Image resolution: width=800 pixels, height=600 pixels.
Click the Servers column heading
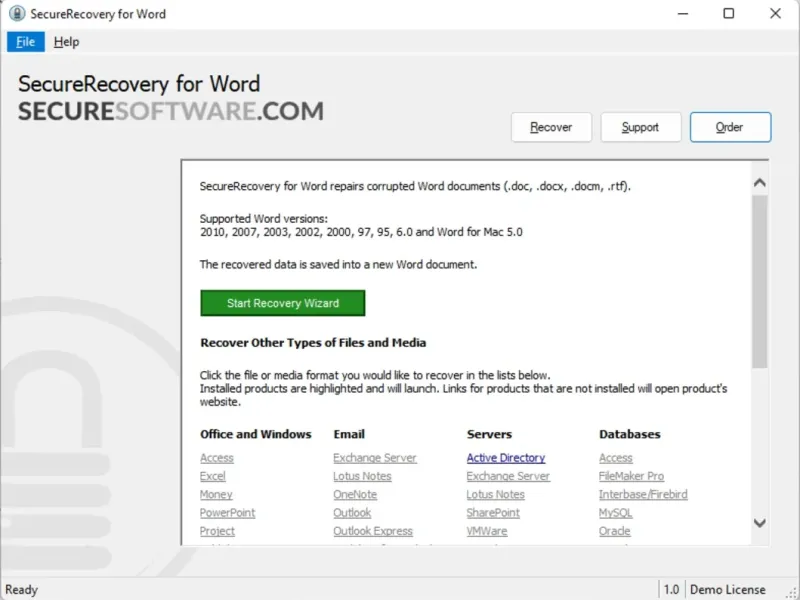[x=489, y=434]
